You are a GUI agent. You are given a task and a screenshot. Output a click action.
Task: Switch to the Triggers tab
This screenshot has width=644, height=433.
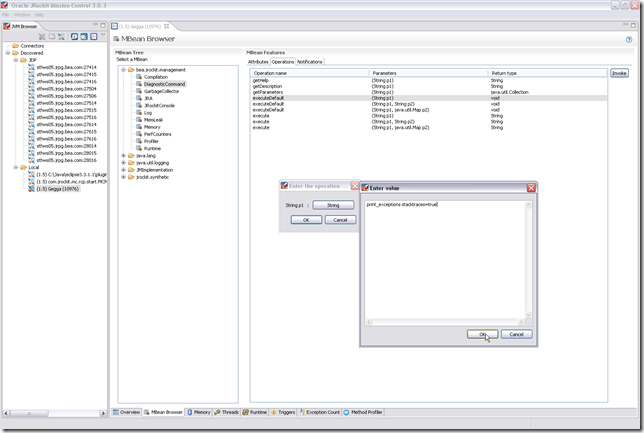point(283,412)
